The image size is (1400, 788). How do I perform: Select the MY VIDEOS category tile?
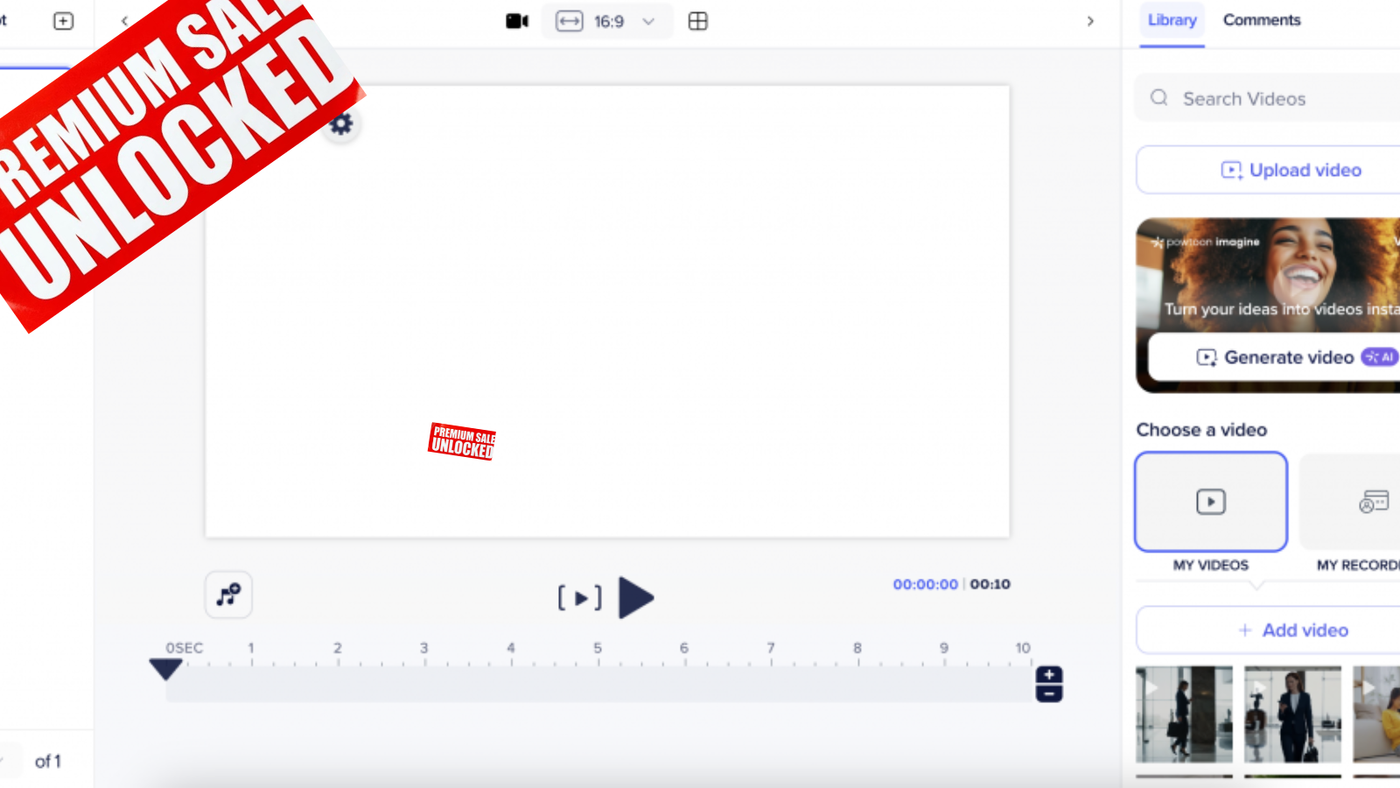1210,502
